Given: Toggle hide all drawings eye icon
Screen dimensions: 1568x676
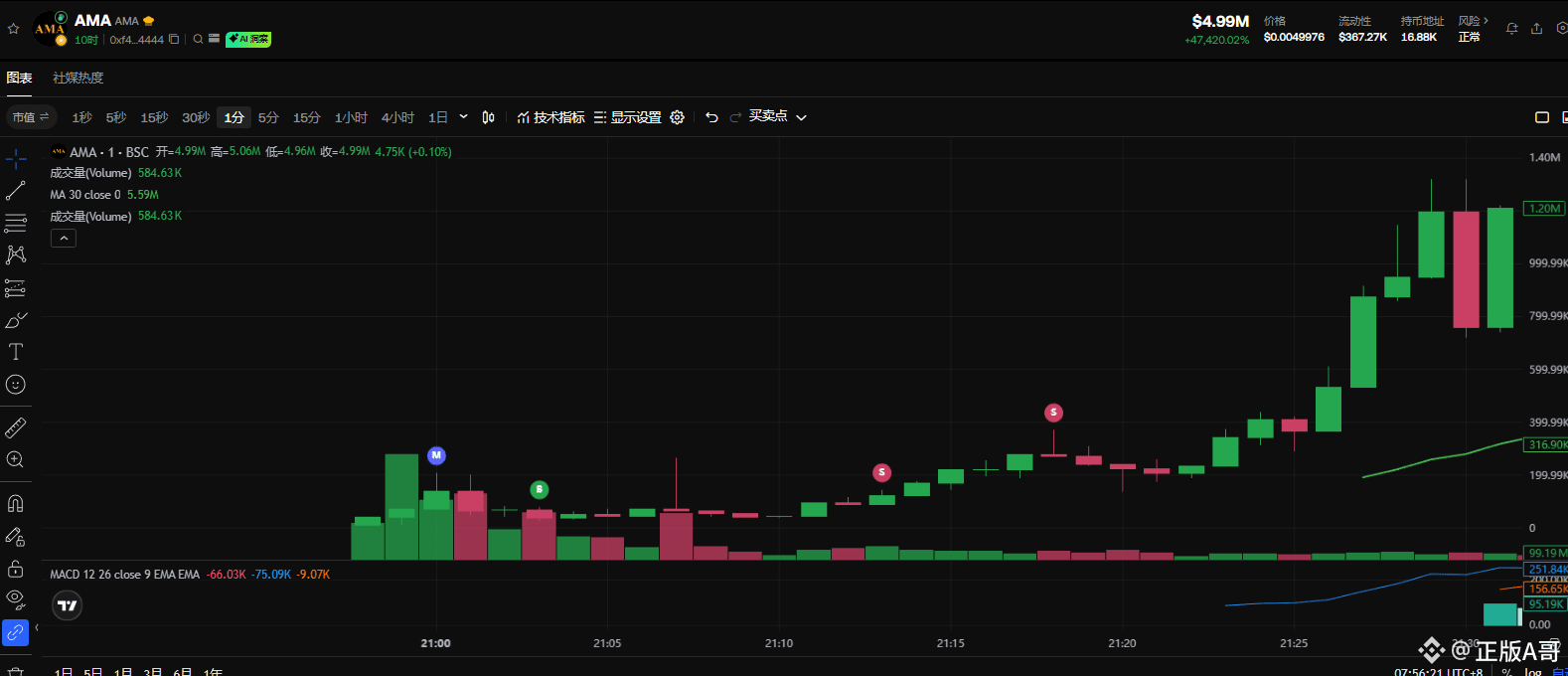Looking at the screenshot, I should 16,598.
